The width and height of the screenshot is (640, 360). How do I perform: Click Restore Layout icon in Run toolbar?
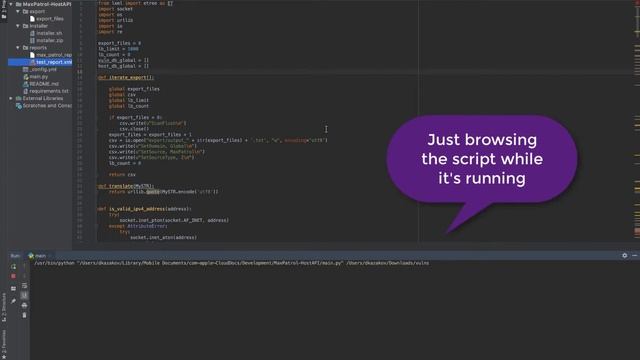click(x=13, y=289)
